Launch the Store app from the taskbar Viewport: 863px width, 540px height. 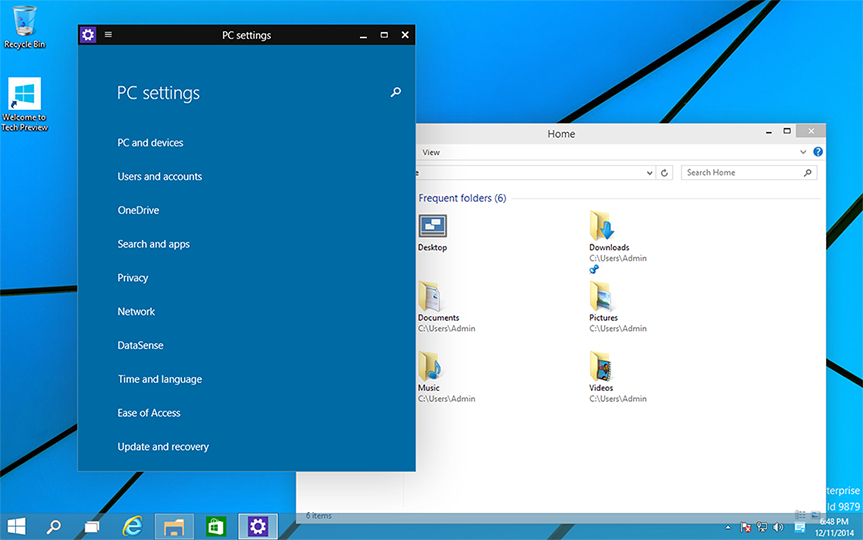(x=215, y=526)
